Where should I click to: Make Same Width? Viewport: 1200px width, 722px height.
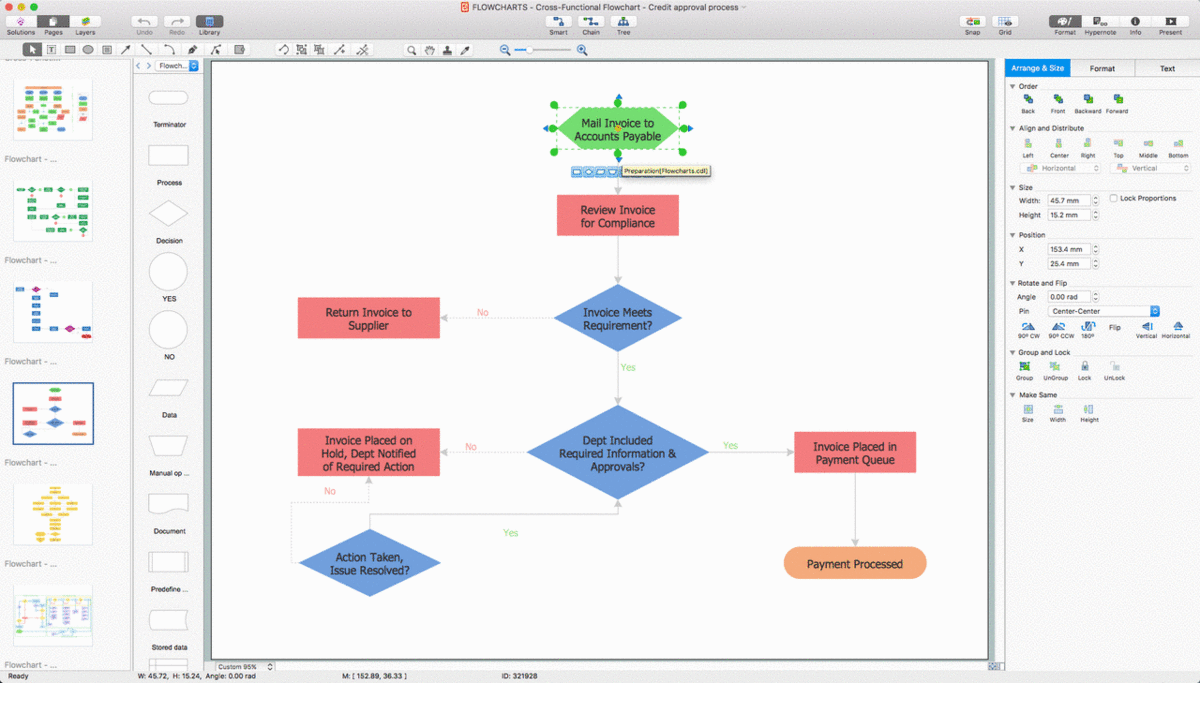1058,410
